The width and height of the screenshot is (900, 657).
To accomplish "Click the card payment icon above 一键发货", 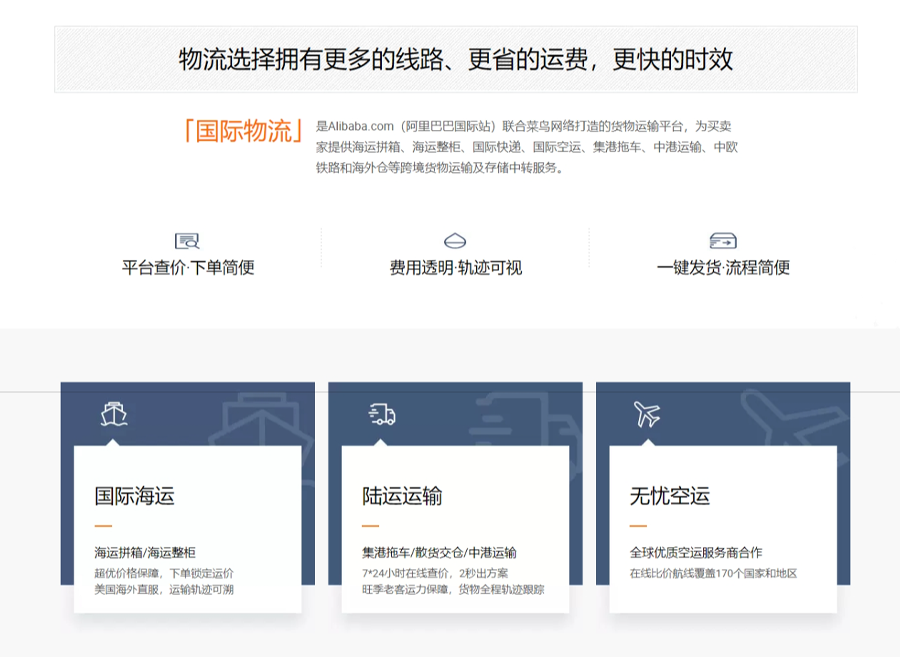I will 722,240.
